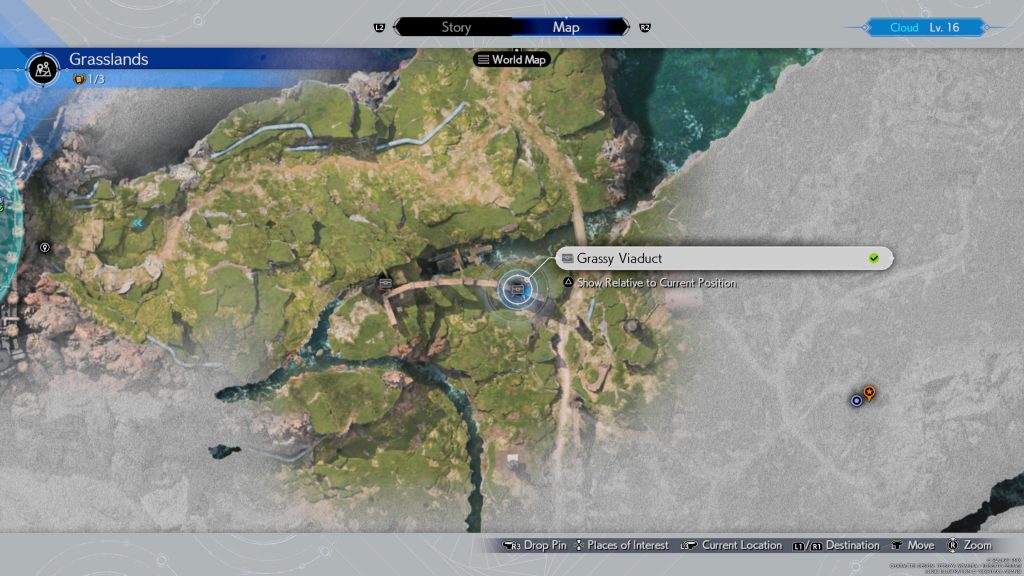Click the Grassy Viaduct location label
1024x576 pixels.
620,258
